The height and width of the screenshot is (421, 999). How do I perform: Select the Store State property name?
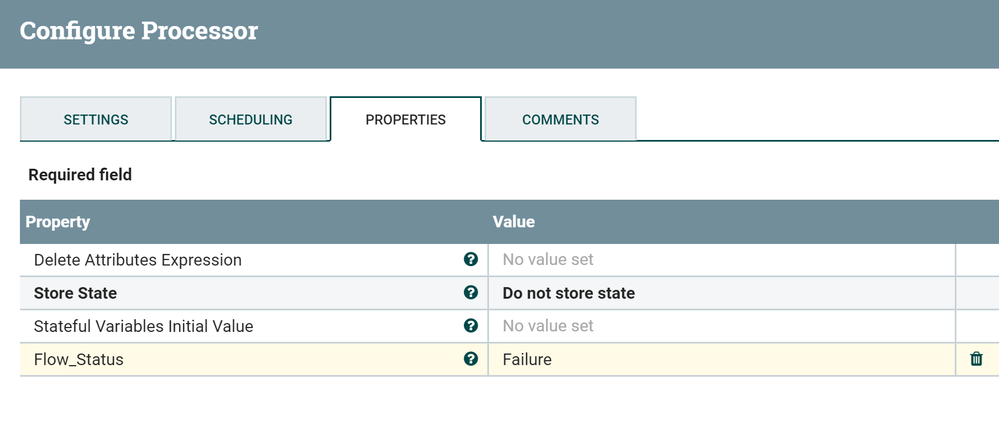[x=76, y=293]
